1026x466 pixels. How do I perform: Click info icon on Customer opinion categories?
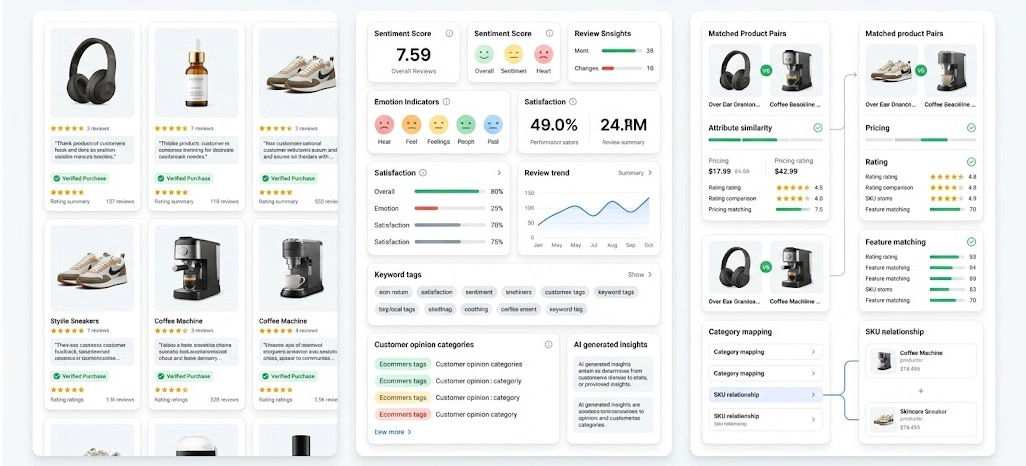click(x=548, y=344)
